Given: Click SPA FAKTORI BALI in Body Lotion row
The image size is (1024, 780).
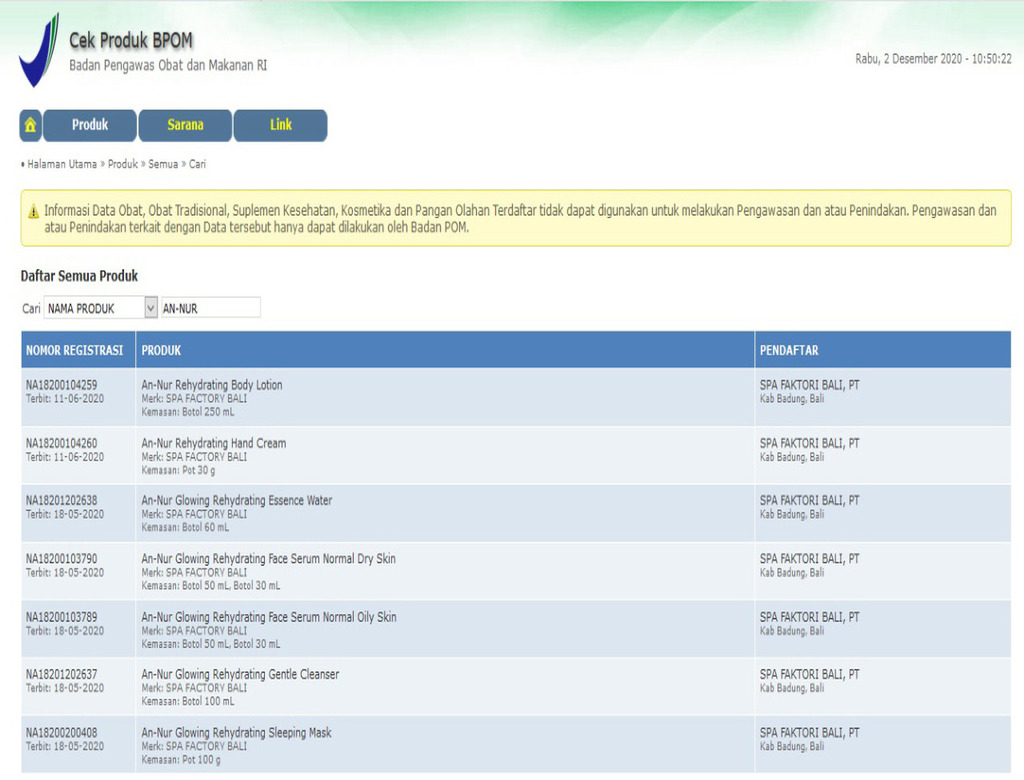Looking at the screenshot, I should 810,385.
